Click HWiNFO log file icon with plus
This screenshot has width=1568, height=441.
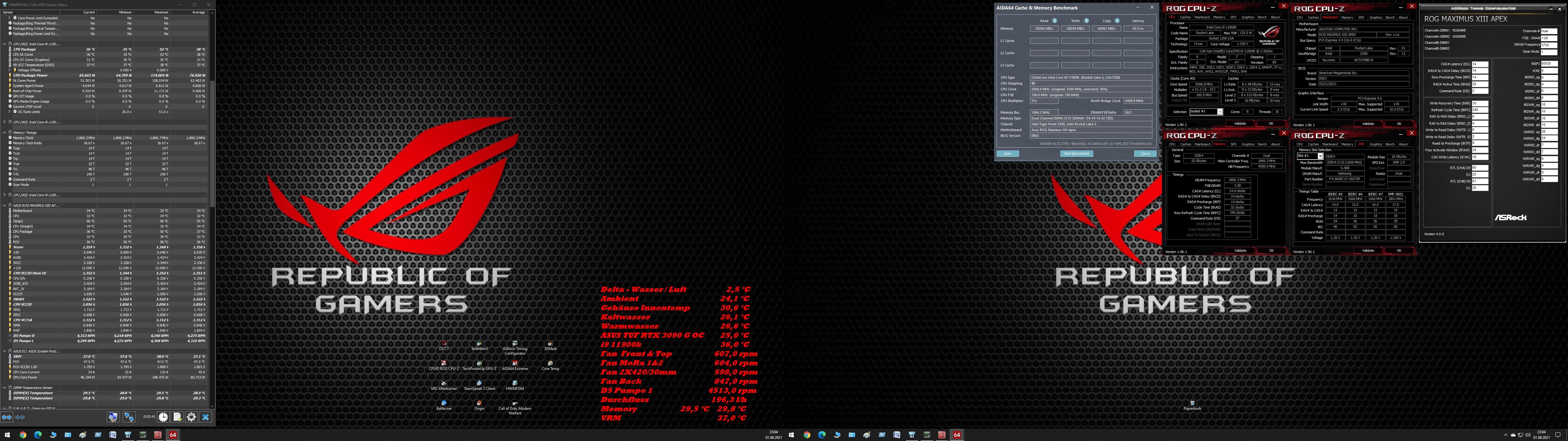[x=177, y=417]
